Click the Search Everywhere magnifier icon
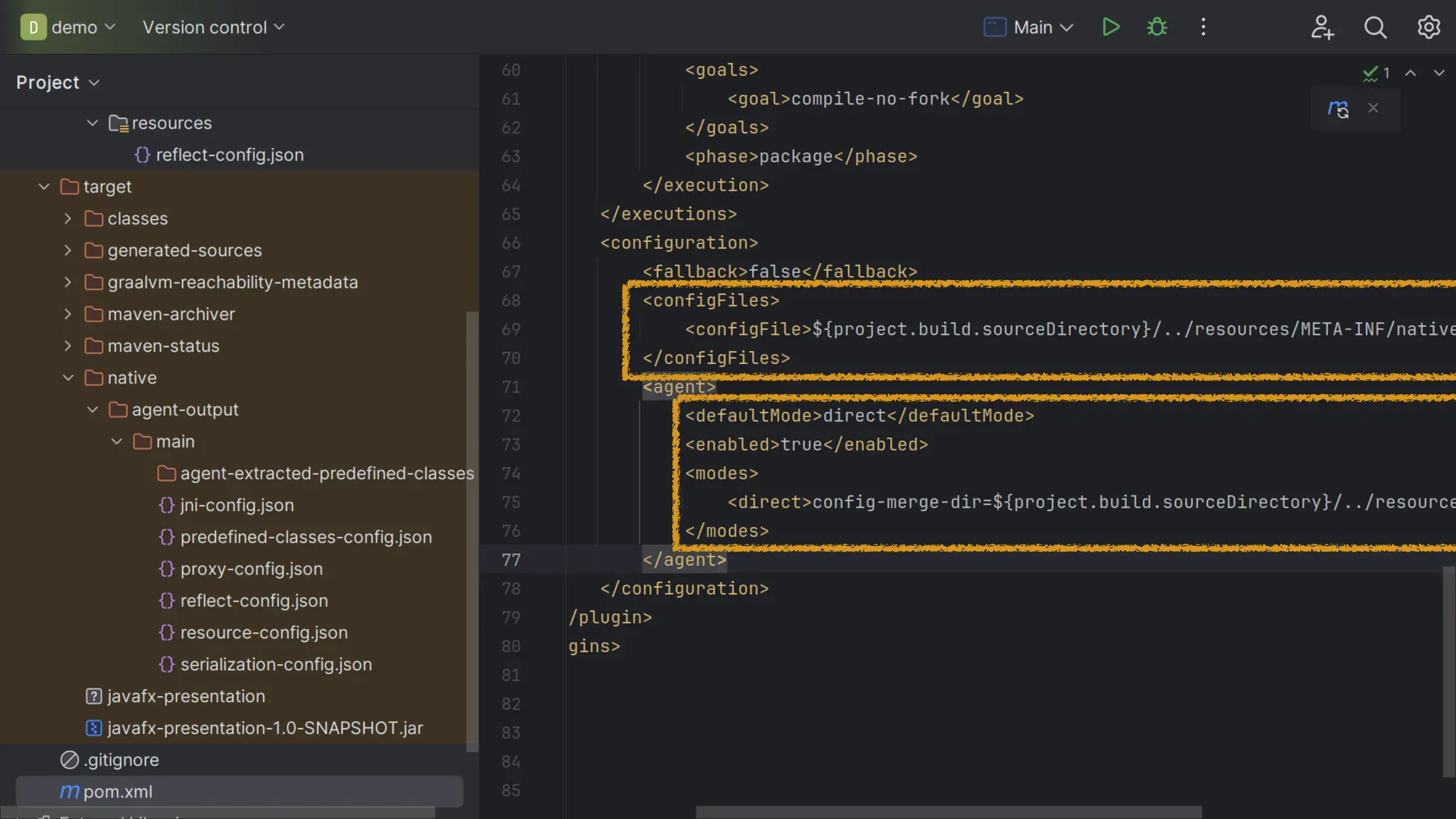 (x=1375, y=27)
